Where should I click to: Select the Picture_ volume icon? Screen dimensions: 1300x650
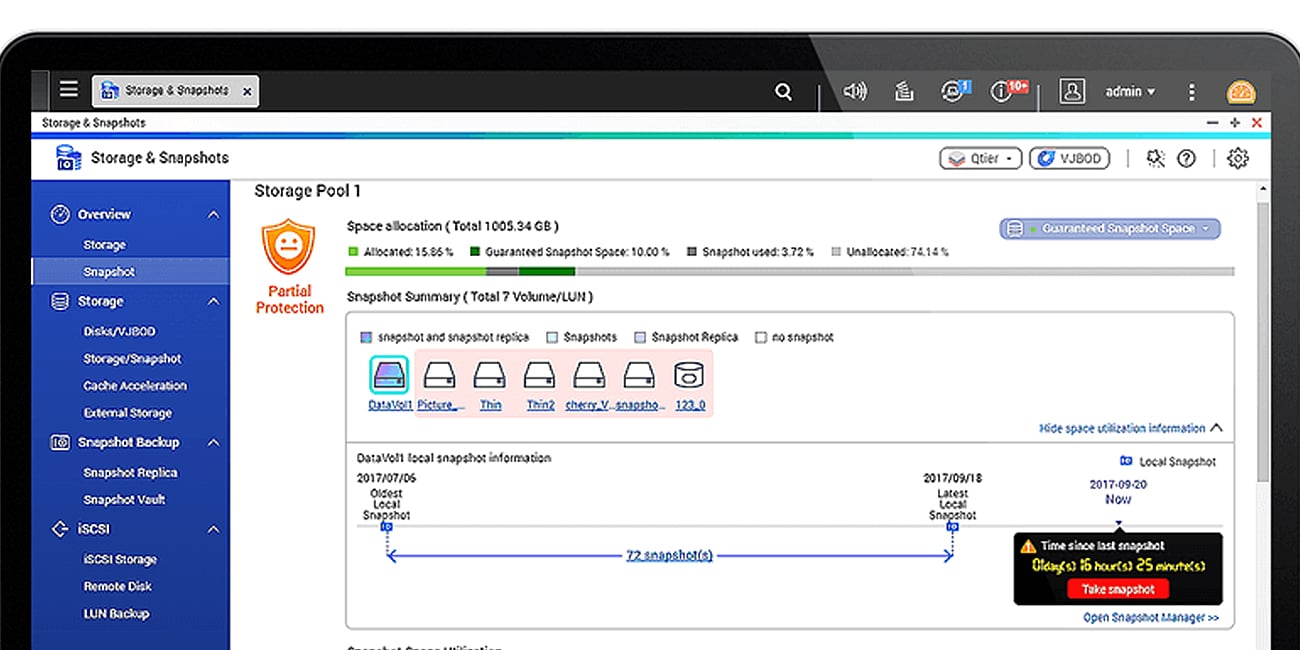tap(440, 376)
